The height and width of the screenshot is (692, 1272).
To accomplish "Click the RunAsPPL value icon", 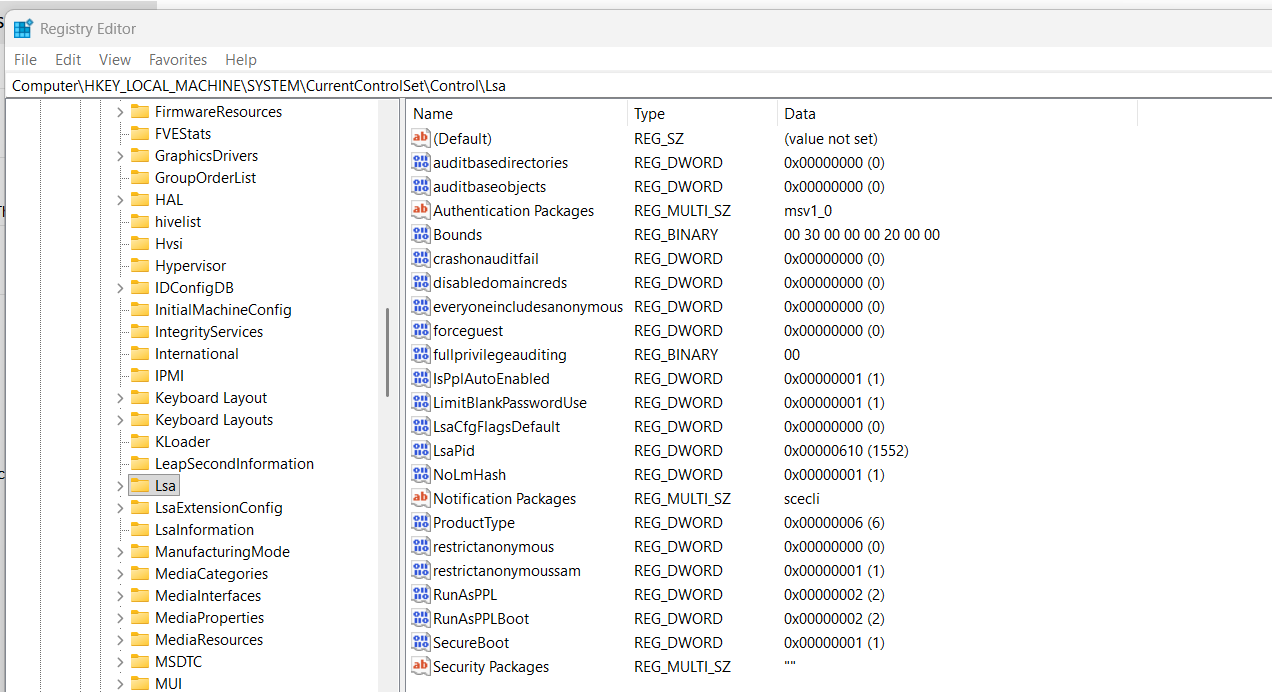I will (421, 595).
